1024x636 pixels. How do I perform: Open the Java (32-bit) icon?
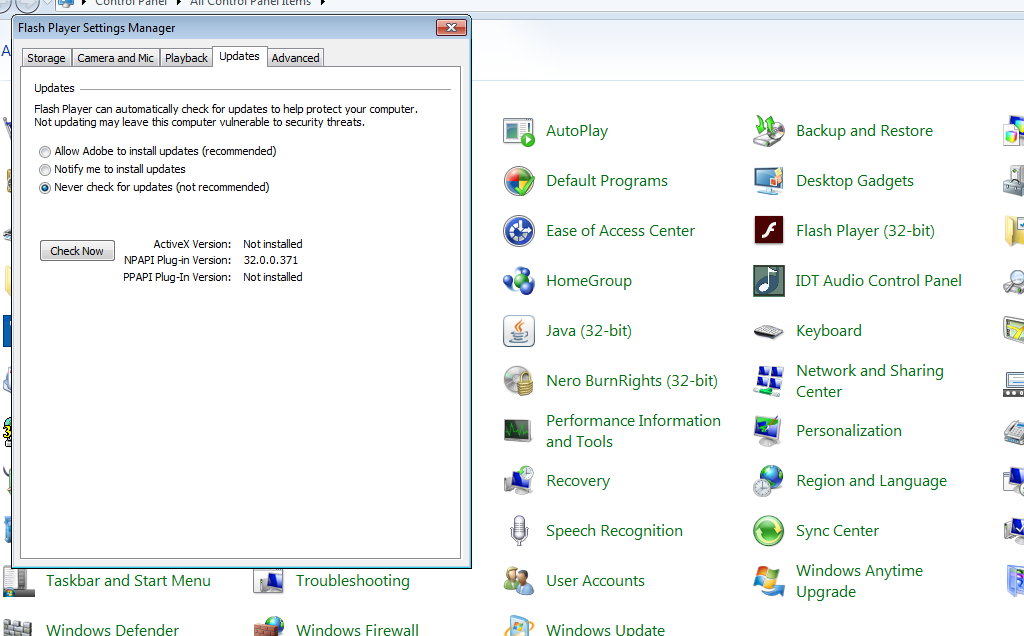[x=519, y=331]
